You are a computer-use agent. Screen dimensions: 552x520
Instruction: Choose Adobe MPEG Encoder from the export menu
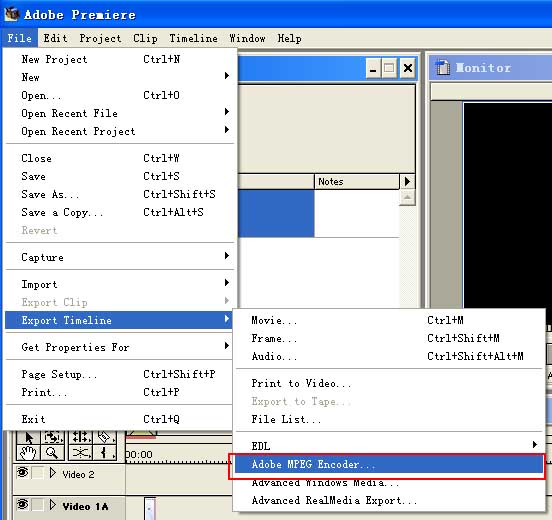[389, 464]
